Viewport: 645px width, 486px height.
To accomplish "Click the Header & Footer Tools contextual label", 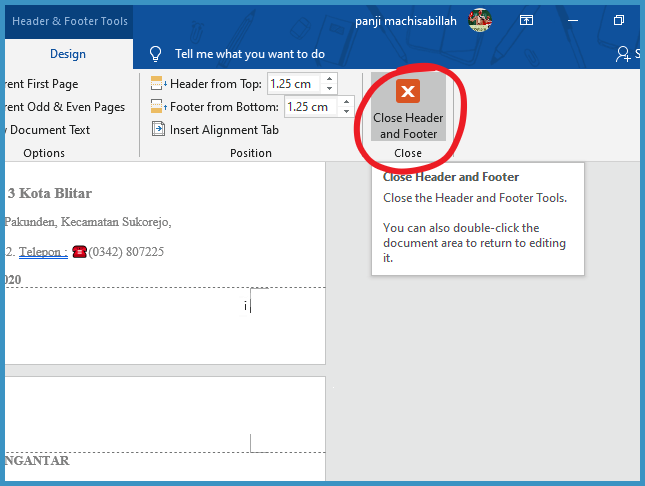I will tap(70, 21).
